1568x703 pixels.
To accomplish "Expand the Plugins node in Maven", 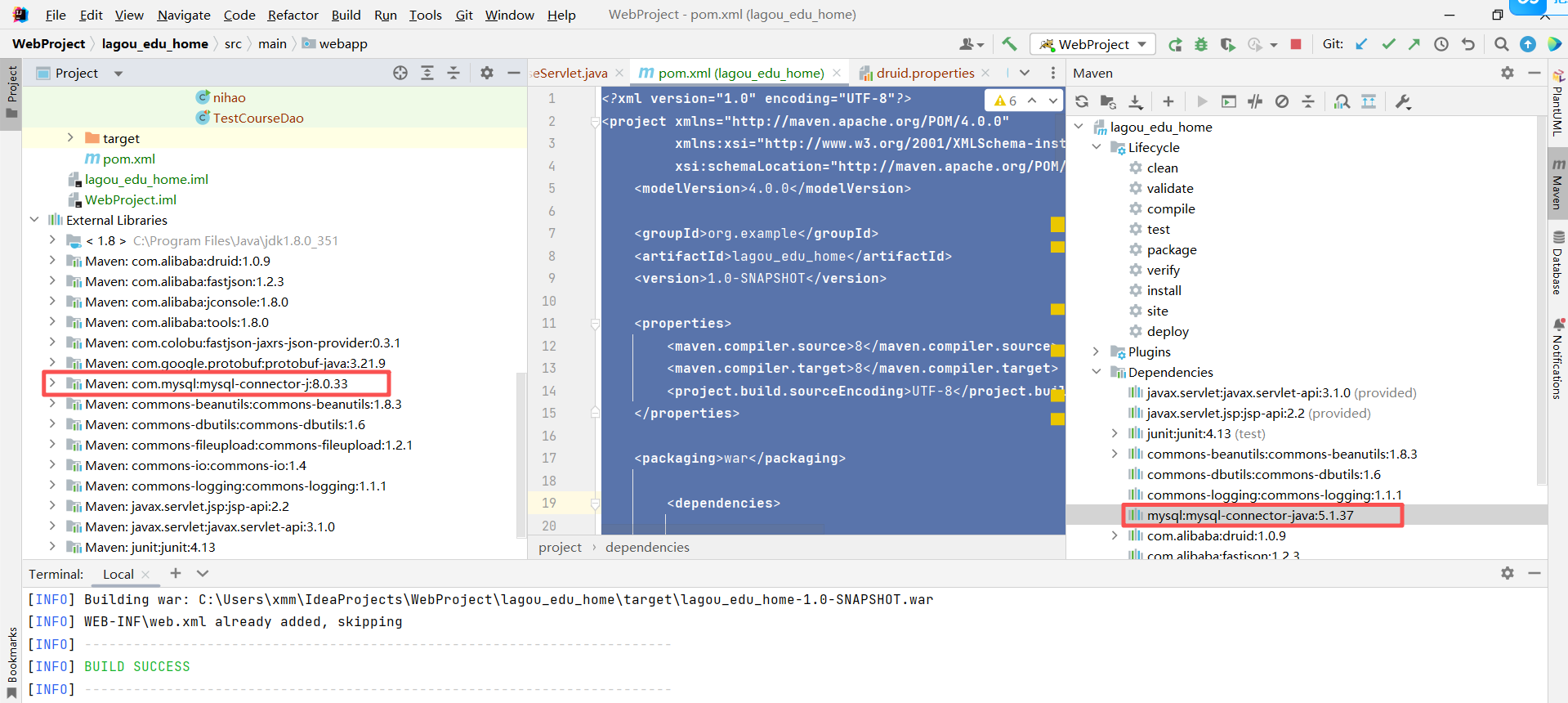I will click(x=1097, y=351).
